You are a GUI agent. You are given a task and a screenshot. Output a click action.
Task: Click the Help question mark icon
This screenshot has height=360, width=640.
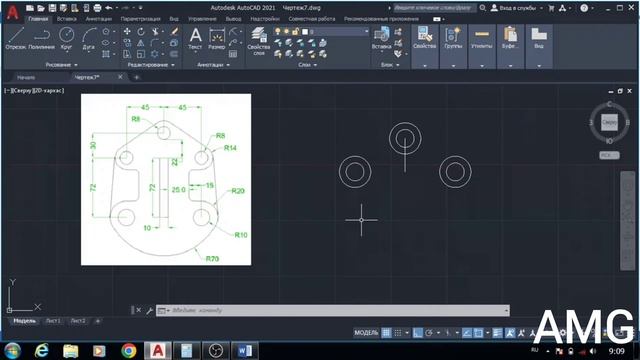pos(584,8)
